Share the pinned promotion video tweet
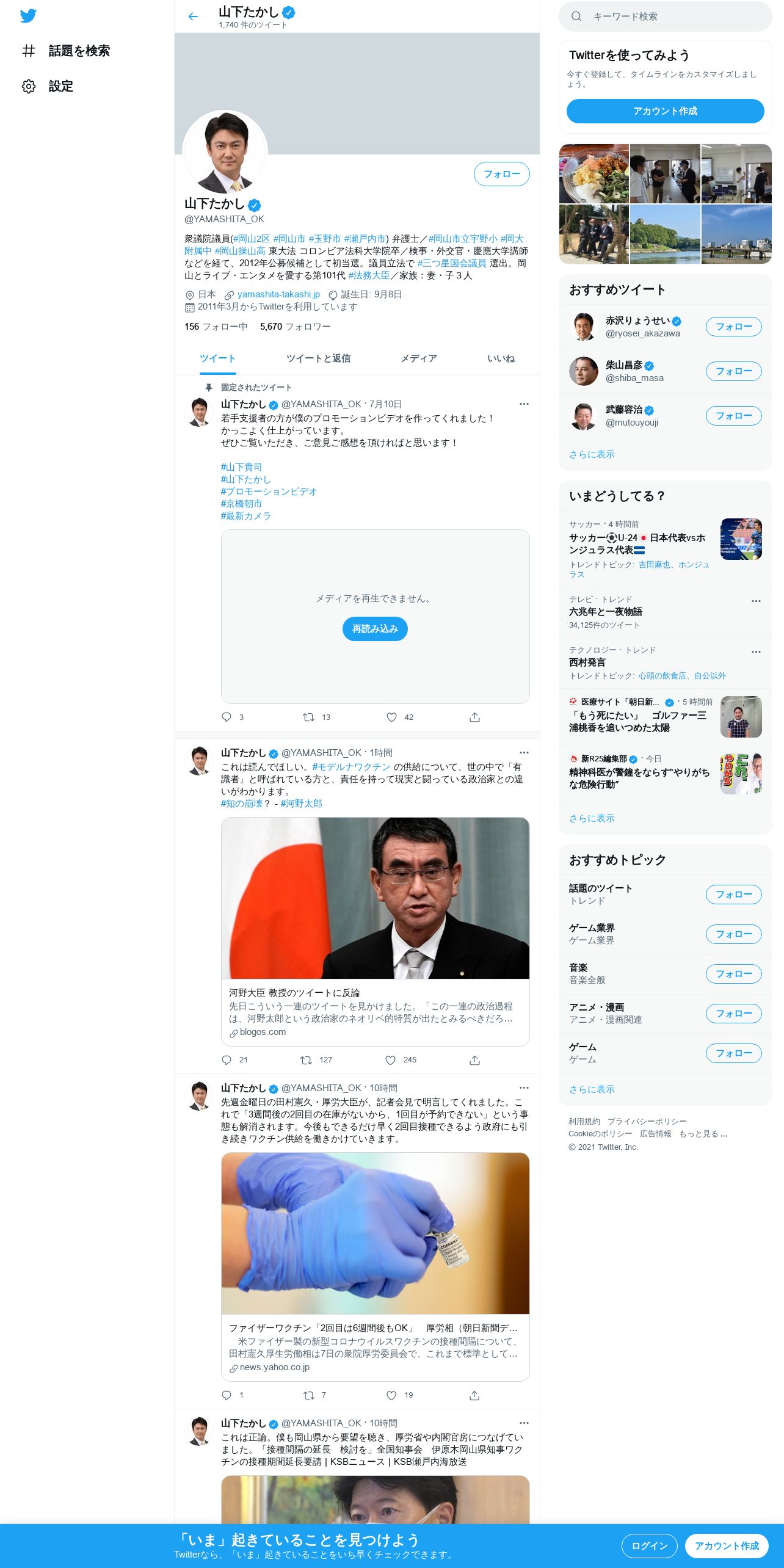Screen dimensions: 784x1568 coord(474,717)
